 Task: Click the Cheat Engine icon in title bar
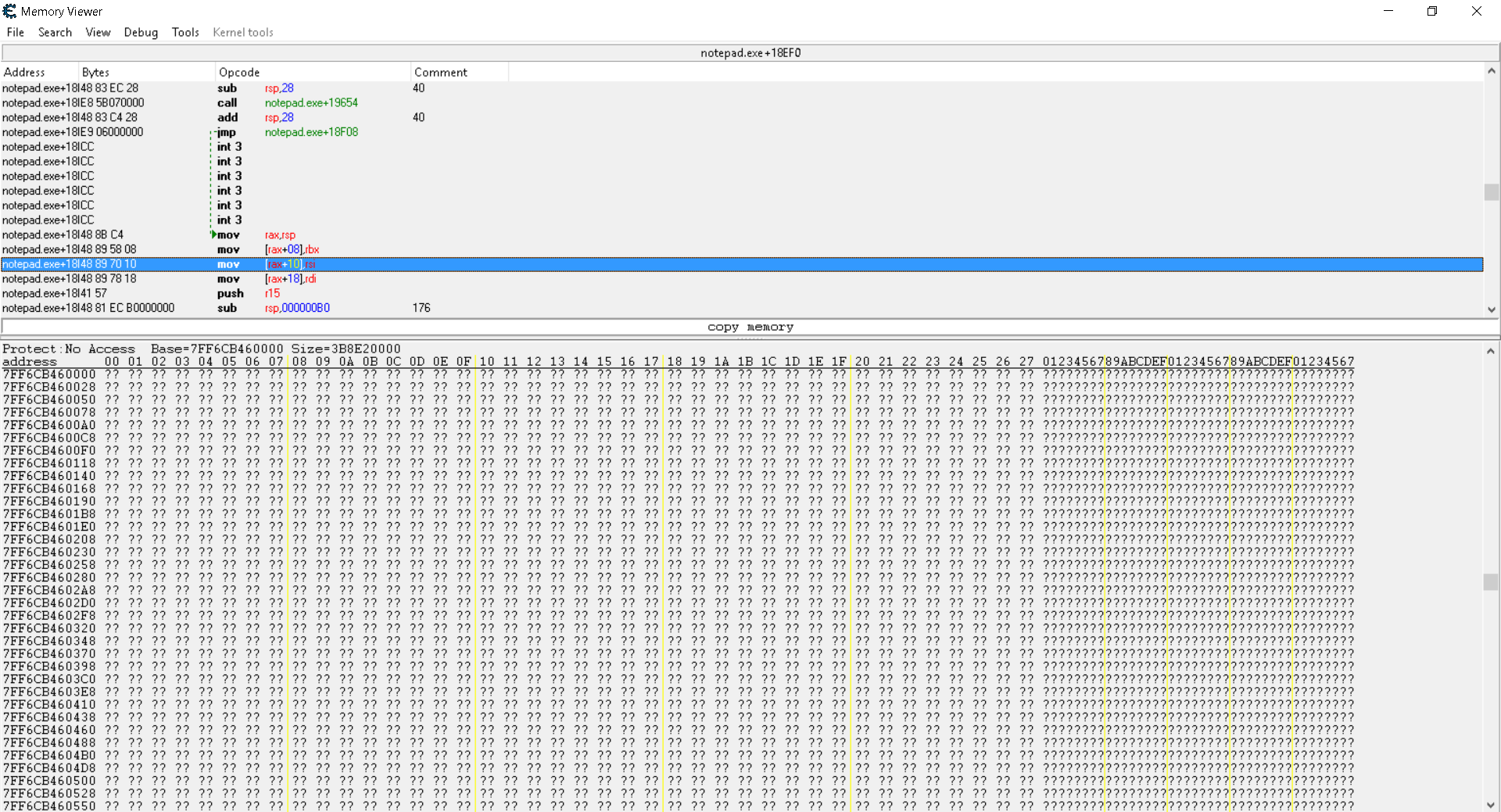coord(9,11)
